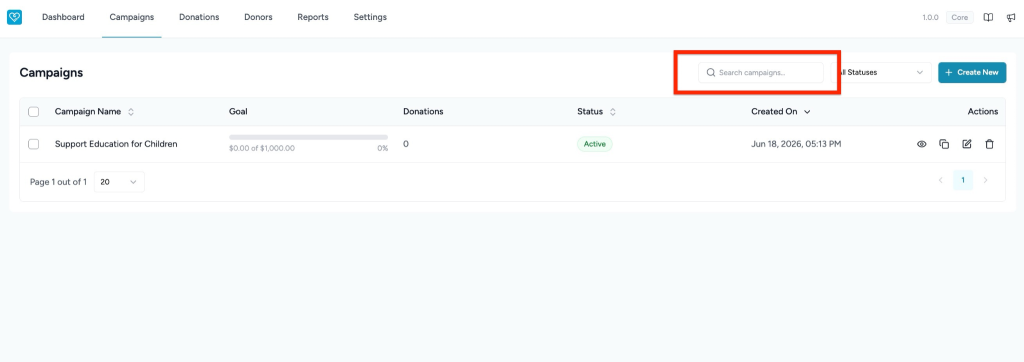Select page 1 in pagination

tap(963, 180)
